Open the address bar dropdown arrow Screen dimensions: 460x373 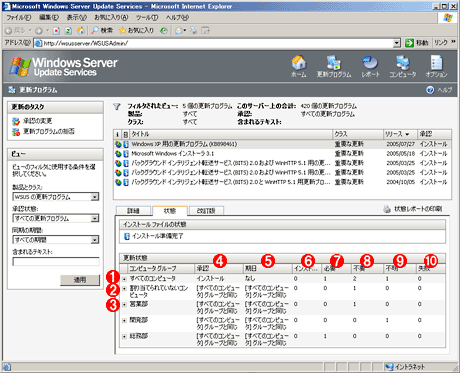pos(396,43)
